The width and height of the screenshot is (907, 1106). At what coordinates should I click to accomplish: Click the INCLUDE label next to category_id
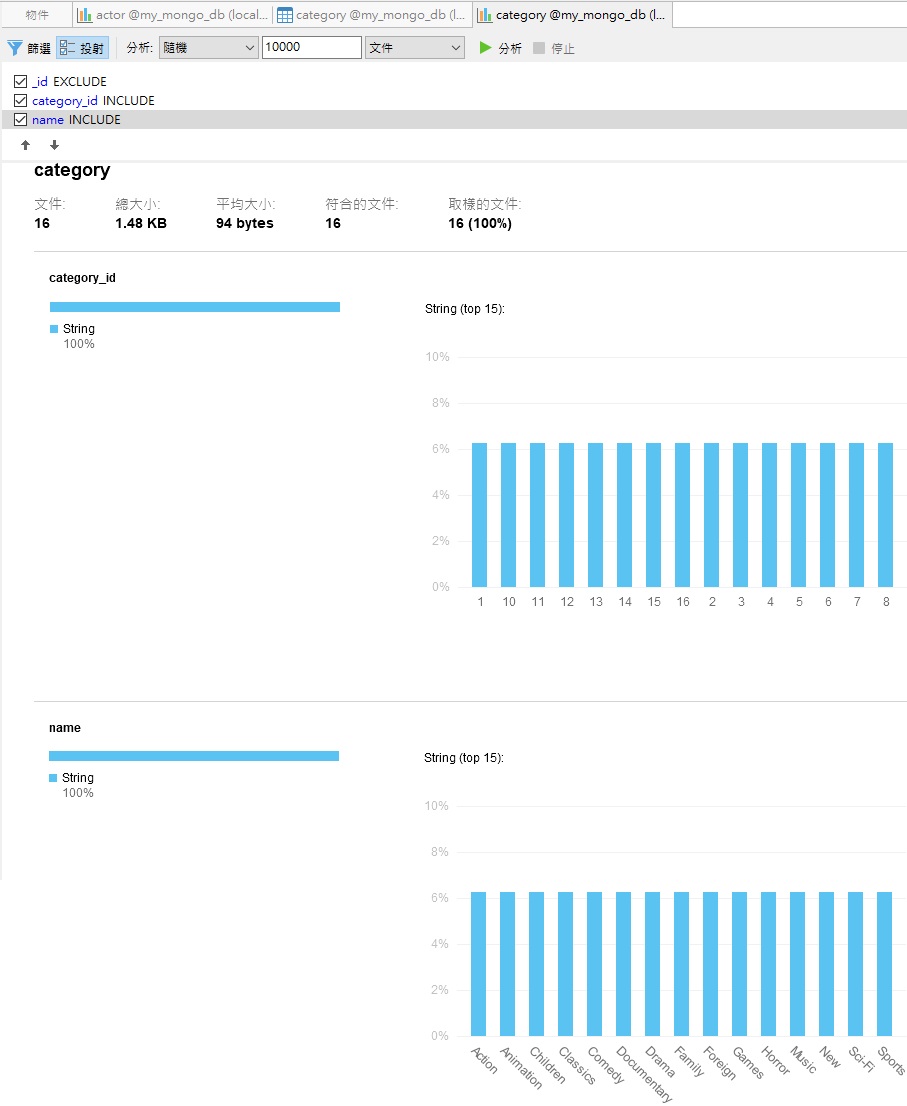(x=129, y=101)
